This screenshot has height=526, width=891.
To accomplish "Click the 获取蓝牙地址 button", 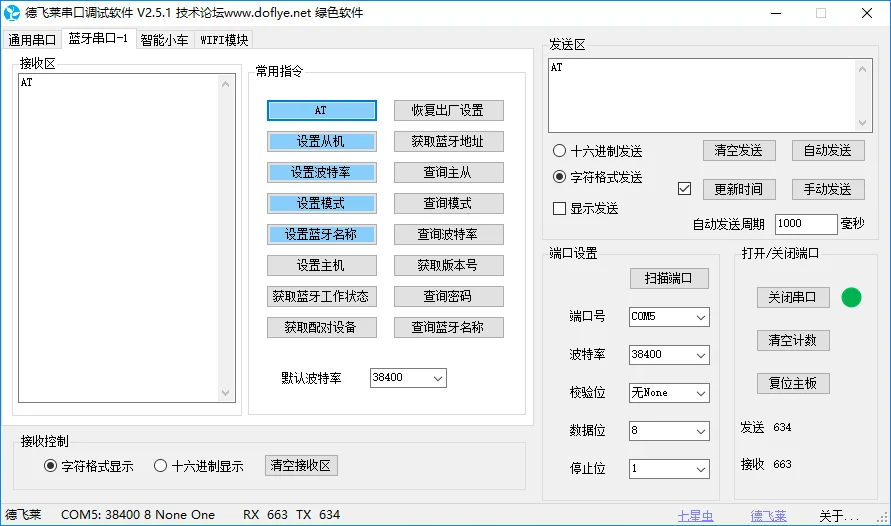I will [448, 141].
